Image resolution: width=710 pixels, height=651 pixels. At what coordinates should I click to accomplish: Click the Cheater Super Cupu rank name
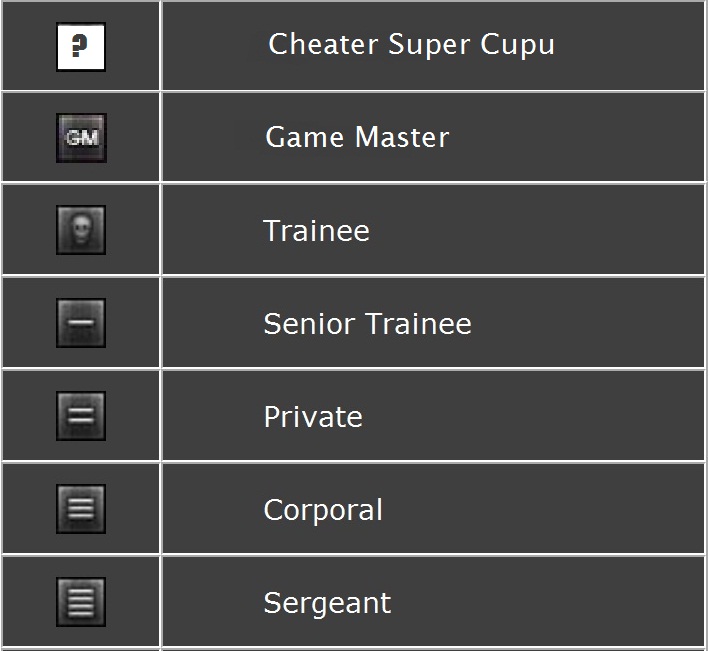coord(411,45)
